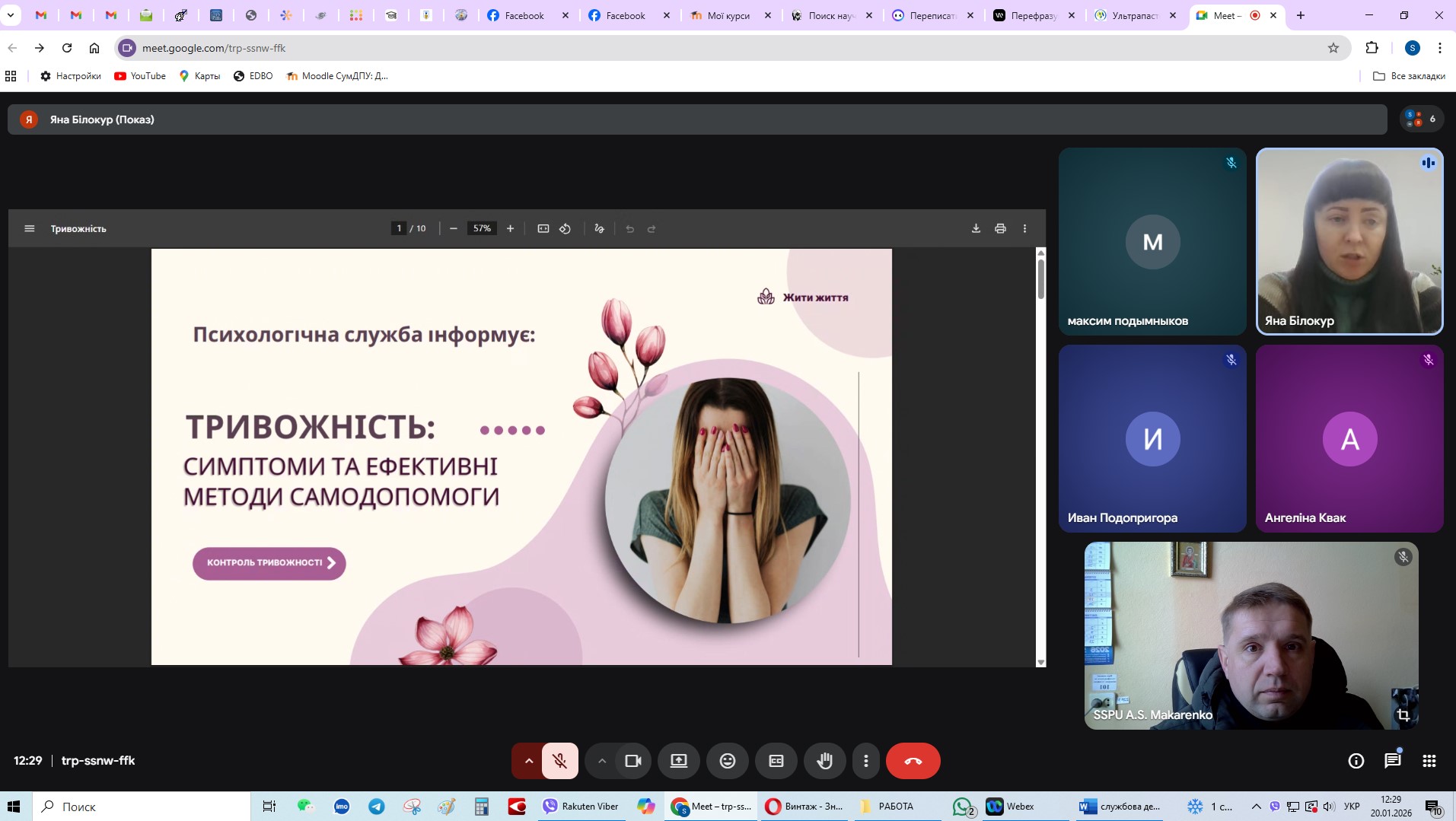Click the КОНТРОЛЬ ТРИВОЖНОСТІ button on slide
1456x821 pixels.
point(269,563)
